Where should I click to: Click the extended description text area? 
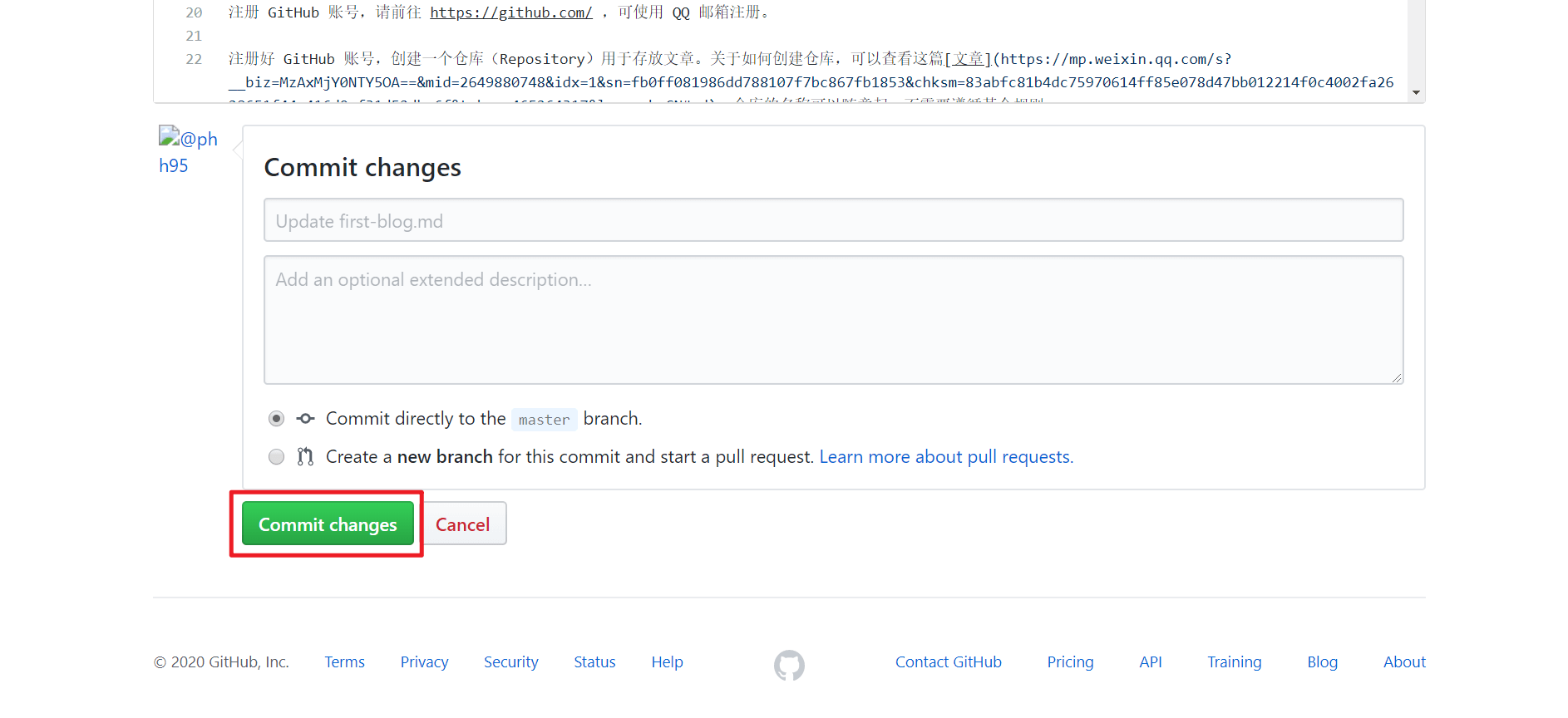click(x=833, y=320)
